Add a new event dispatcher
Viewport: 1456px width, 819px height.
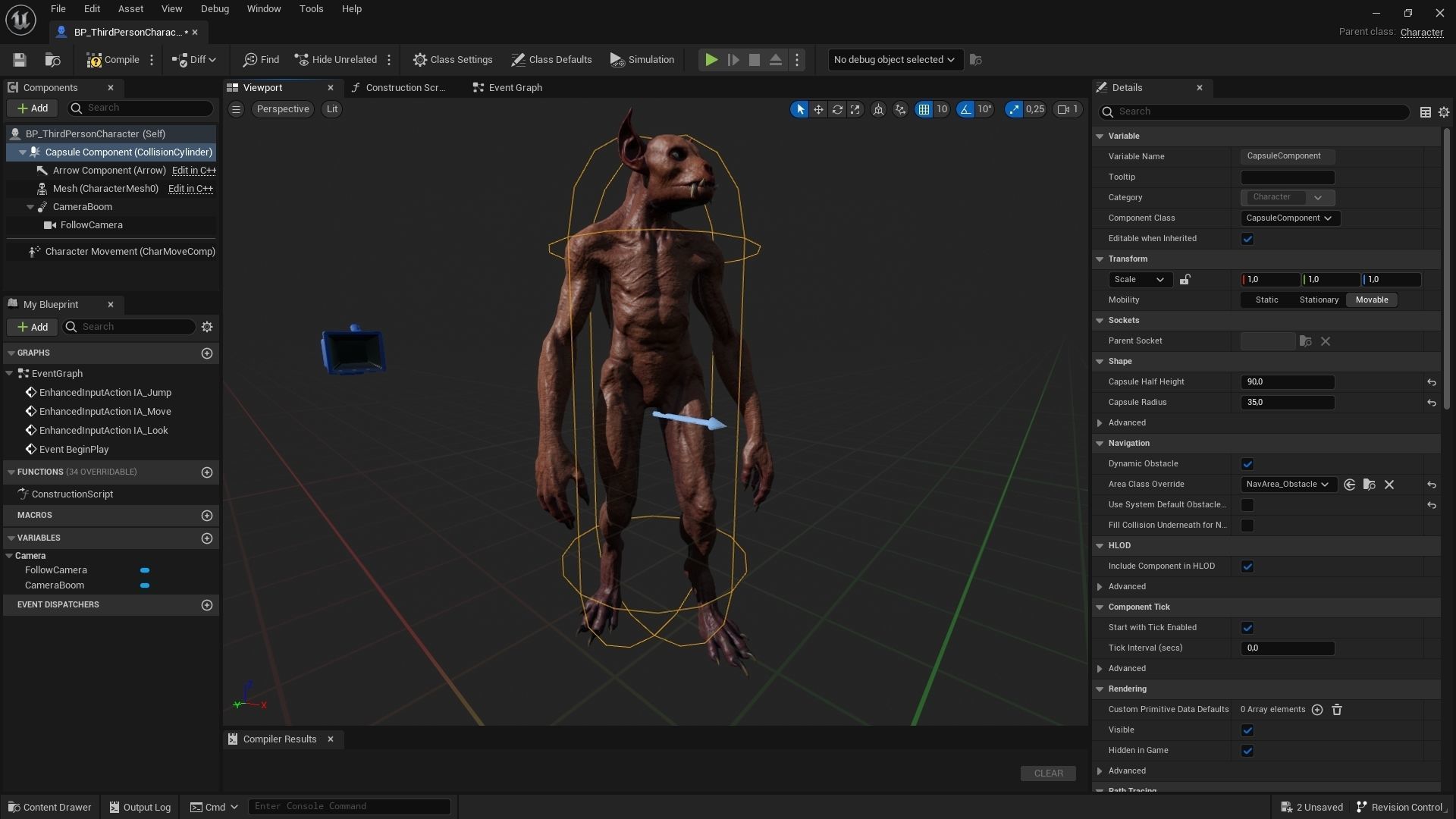click(x=207, y=605)
